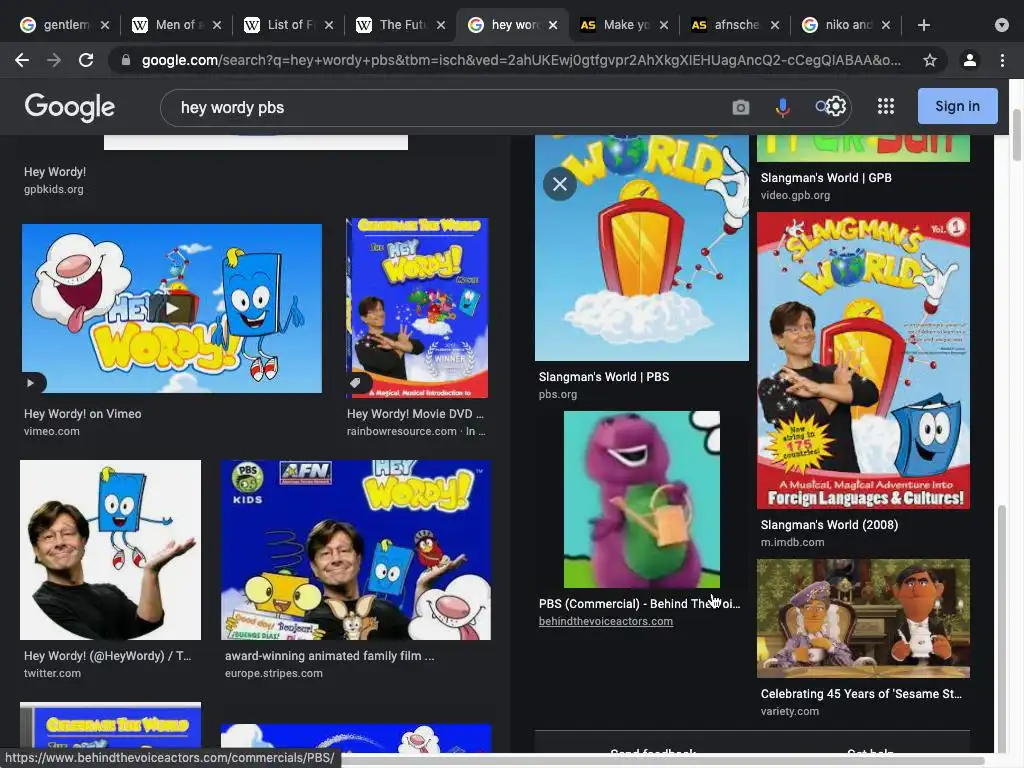Open 'Hey Wordy! on Vimeo' result title
Viewport: 1024px width, 768px height.
click(x=82, y=413)
